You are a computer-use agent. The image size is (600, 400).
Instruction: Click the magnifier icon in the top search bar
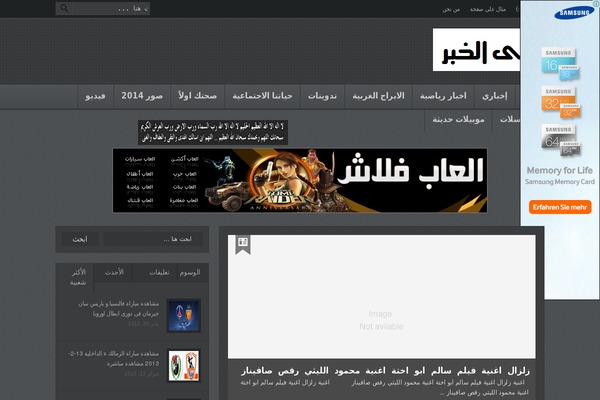tap(64, 8)
